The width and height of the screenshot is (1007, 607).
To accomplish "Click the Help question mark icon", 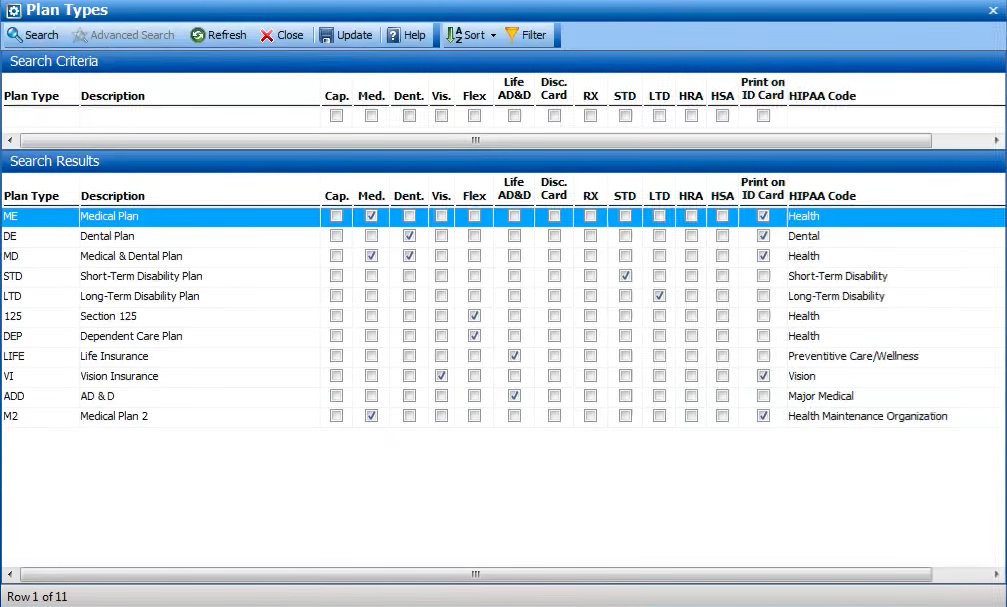I will pyautogui.click(x=394, y=35).
